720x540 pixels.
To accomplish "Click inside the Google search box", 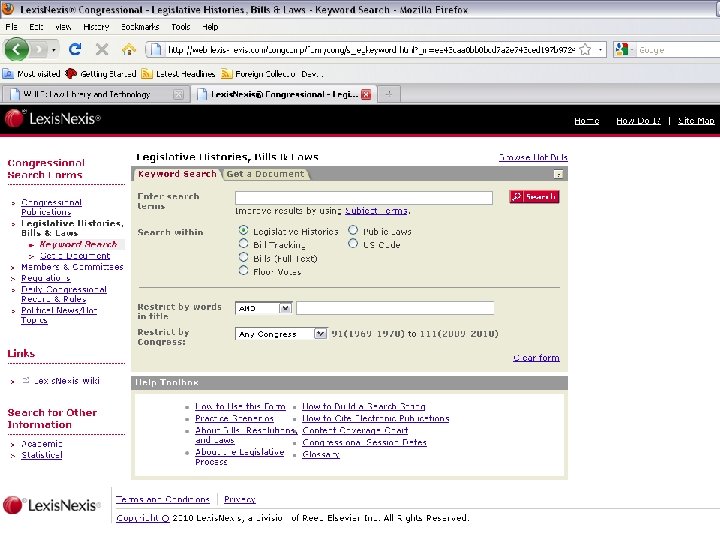I will (x=677, y=50).
